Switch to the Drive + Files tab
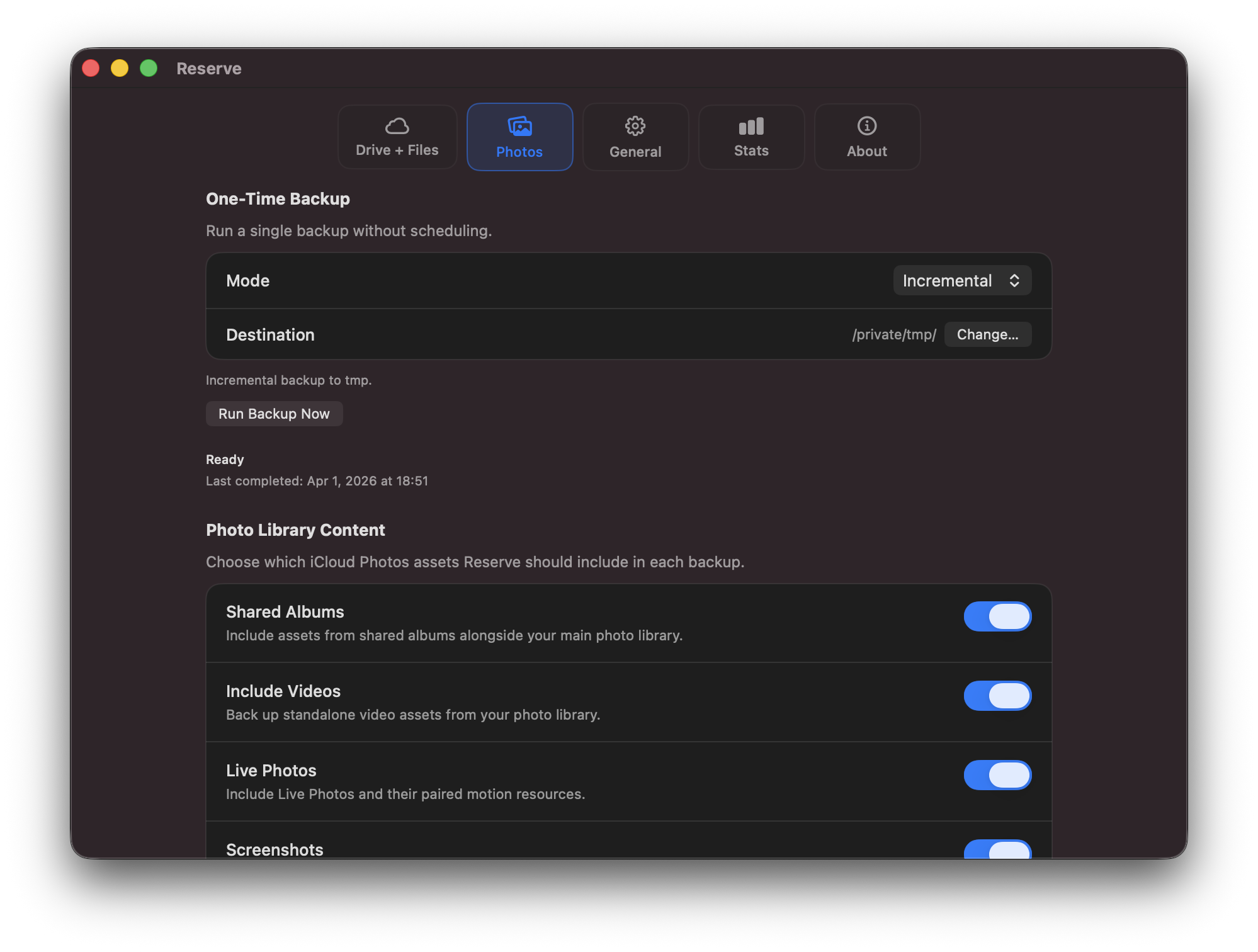The height and width of the screenshot is (952, 1258). click(397, 137)
